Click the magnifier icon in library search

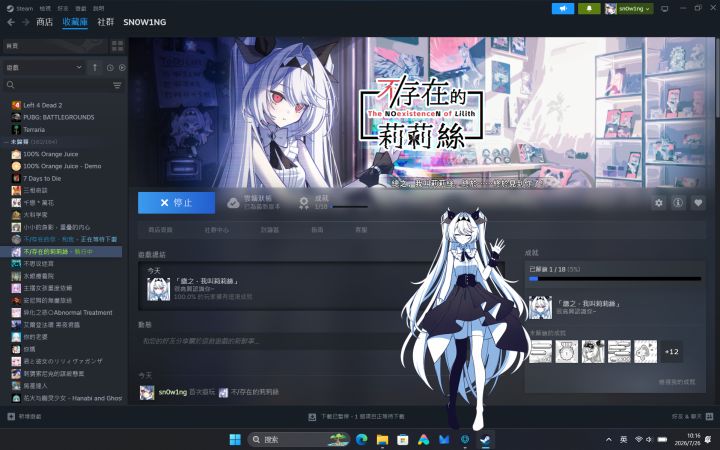(x=11, y=85)
